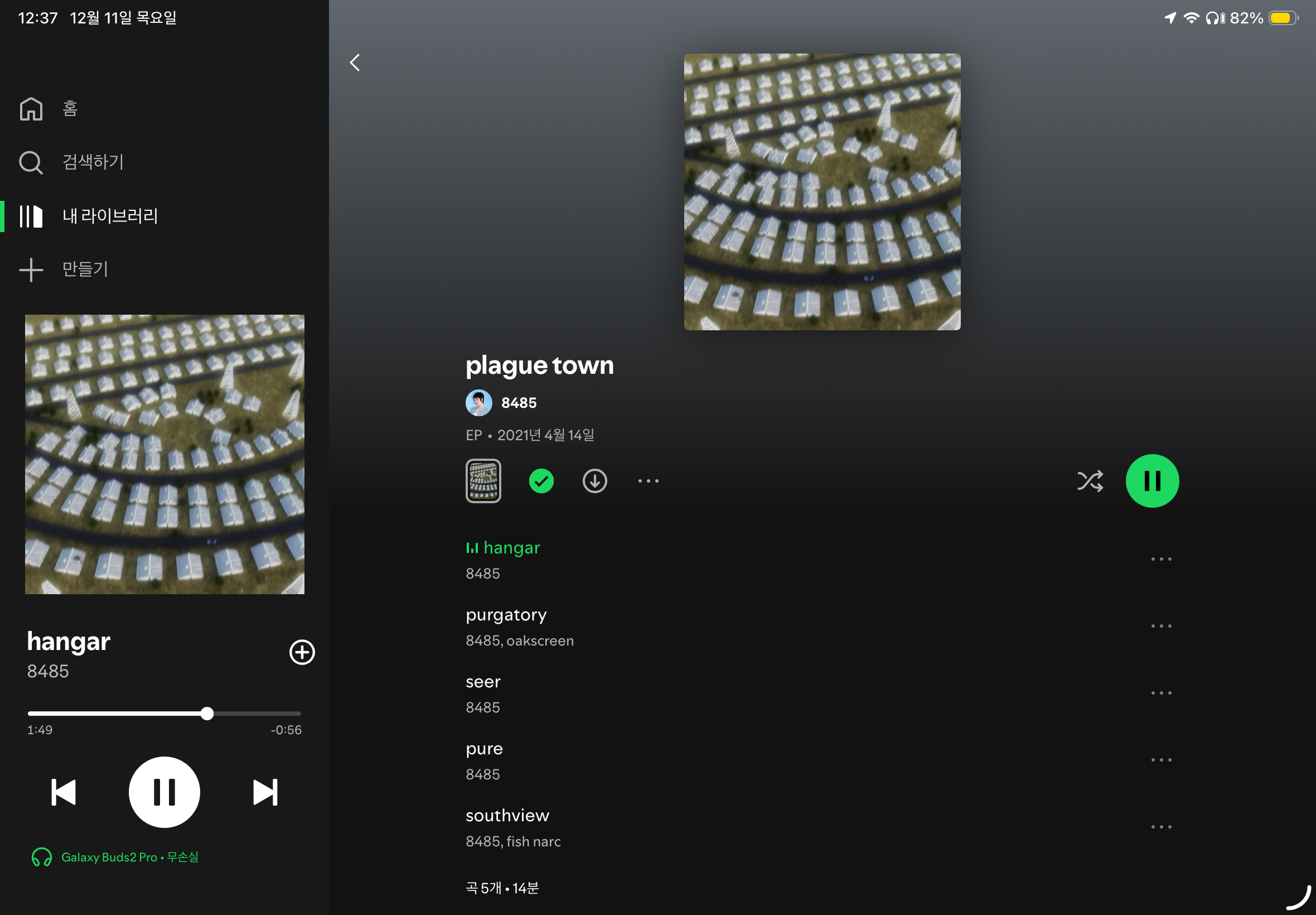The image size is (1316, 915).
Task: Click the playback progress slider knob
Action: [207, 714]
